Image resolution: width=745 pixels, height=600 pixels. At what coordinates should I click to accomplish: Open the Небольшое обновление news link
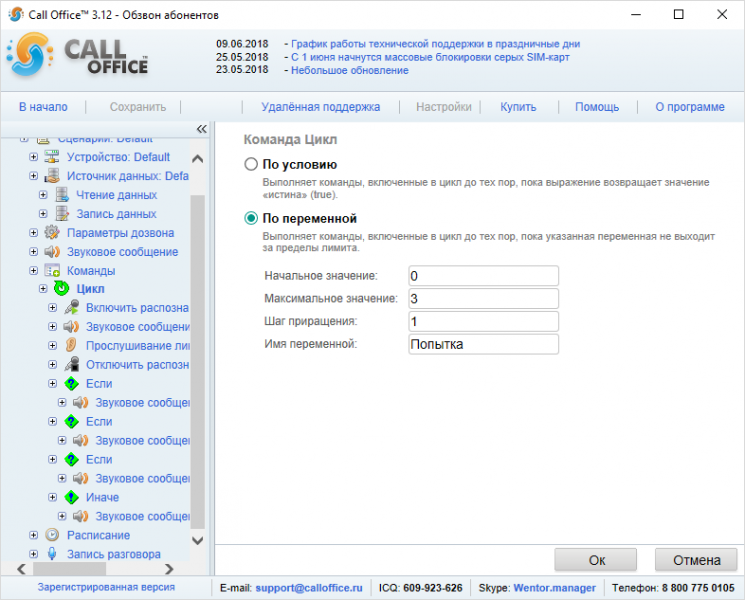(x=350, y=70)
